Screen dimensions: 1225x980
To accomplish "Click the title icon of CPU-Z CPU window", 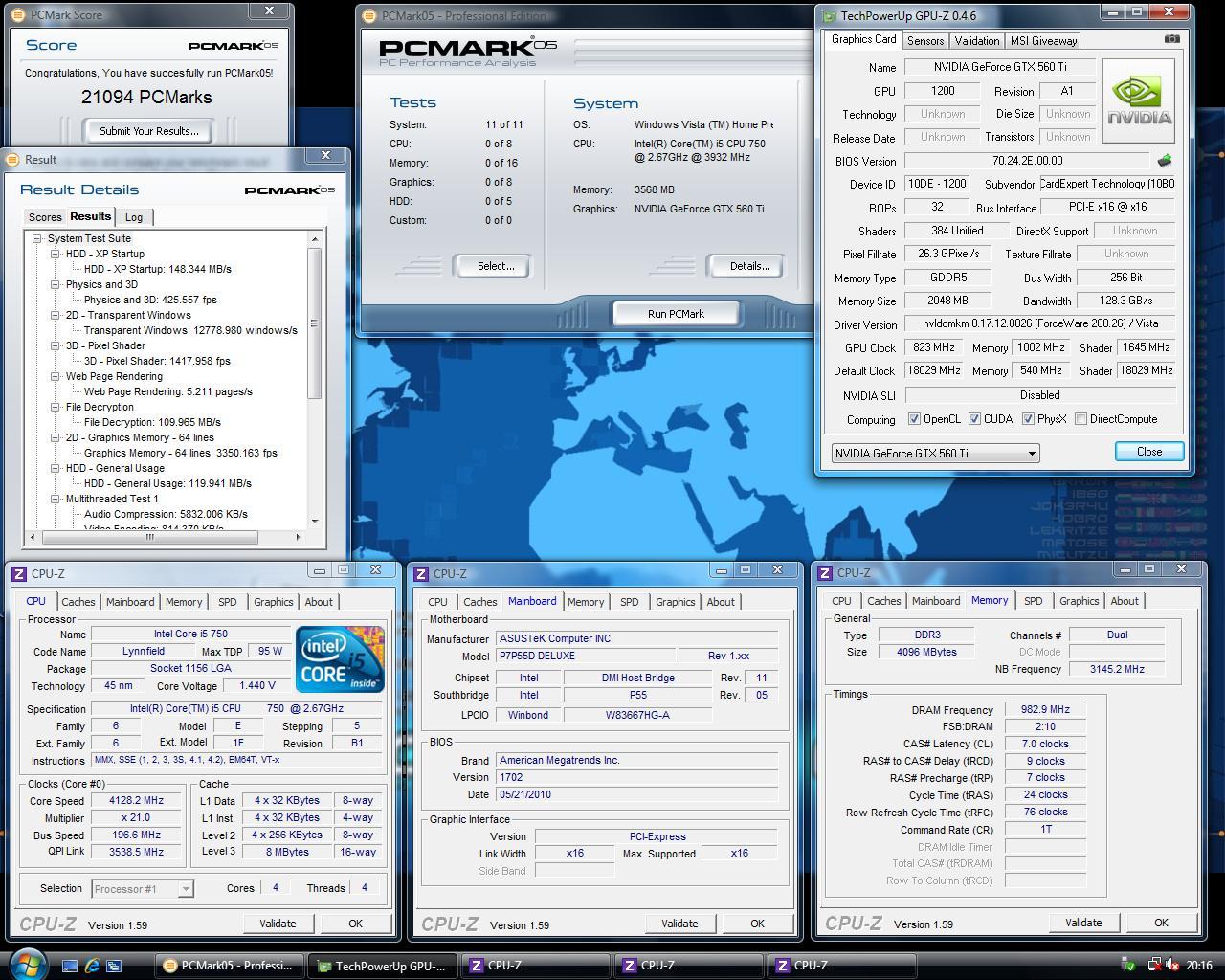I will coord(19,573).
